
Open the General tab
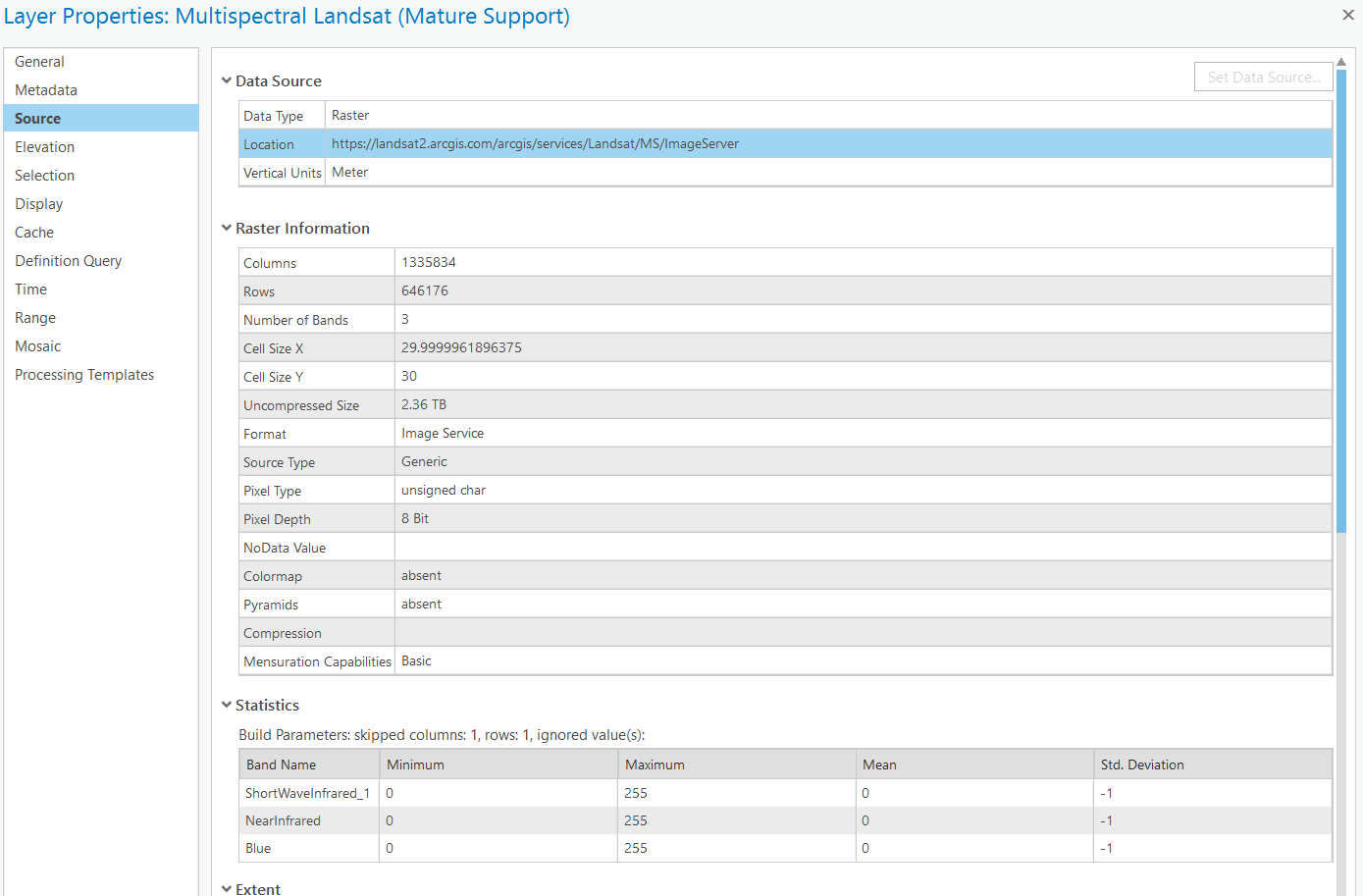point(39,62)
